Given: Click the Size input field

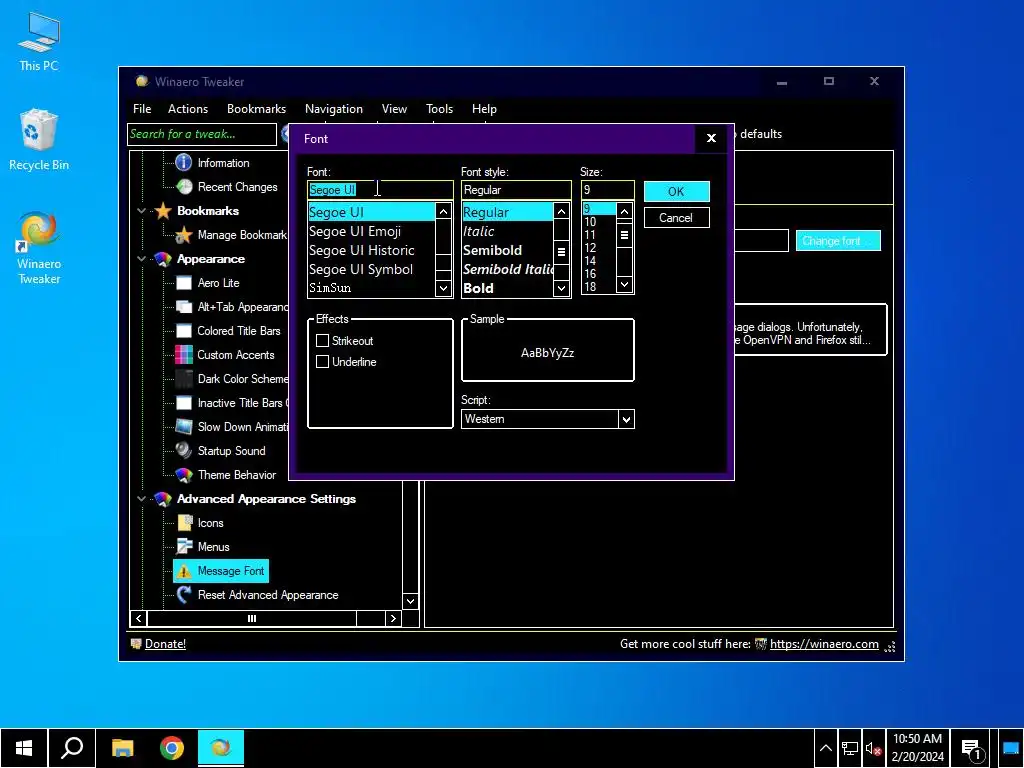Looking at the screenshot, I should [607, 190].
